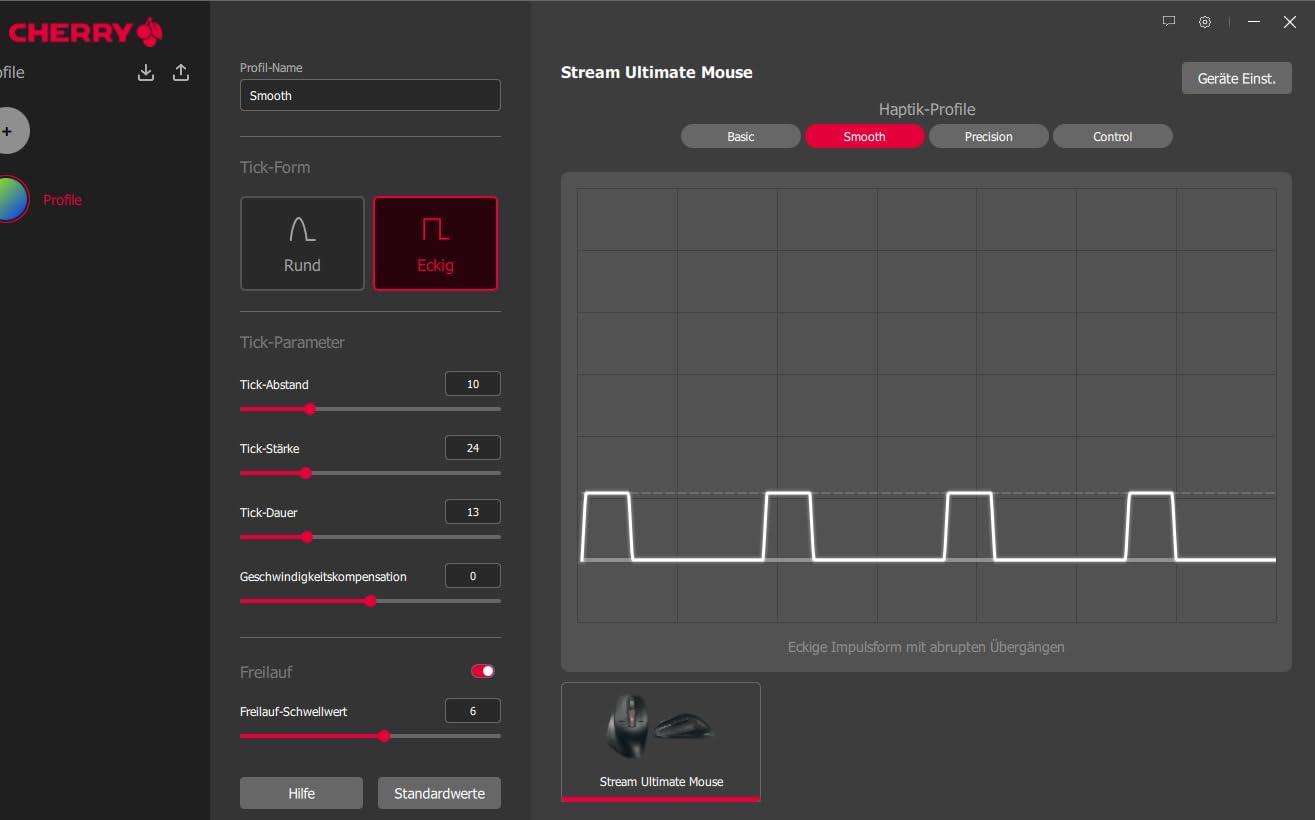Click the Geschwindigkeitskompensation value box
1315x820 pixels.
pos(473,576)
